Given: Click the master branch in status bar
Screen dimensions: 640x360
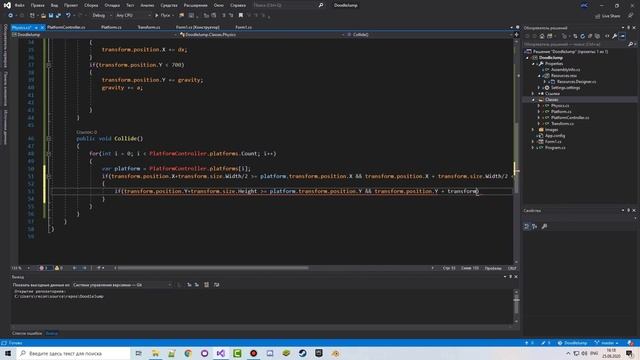Looking at the screenshot, I should pos(607,343).
